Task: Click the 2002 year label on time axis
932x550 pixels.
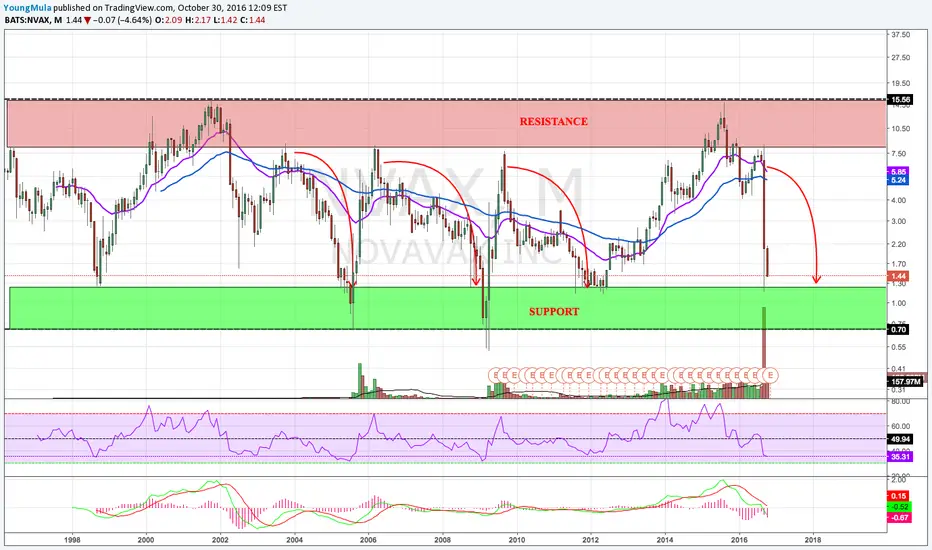Action: click(221, 540)
